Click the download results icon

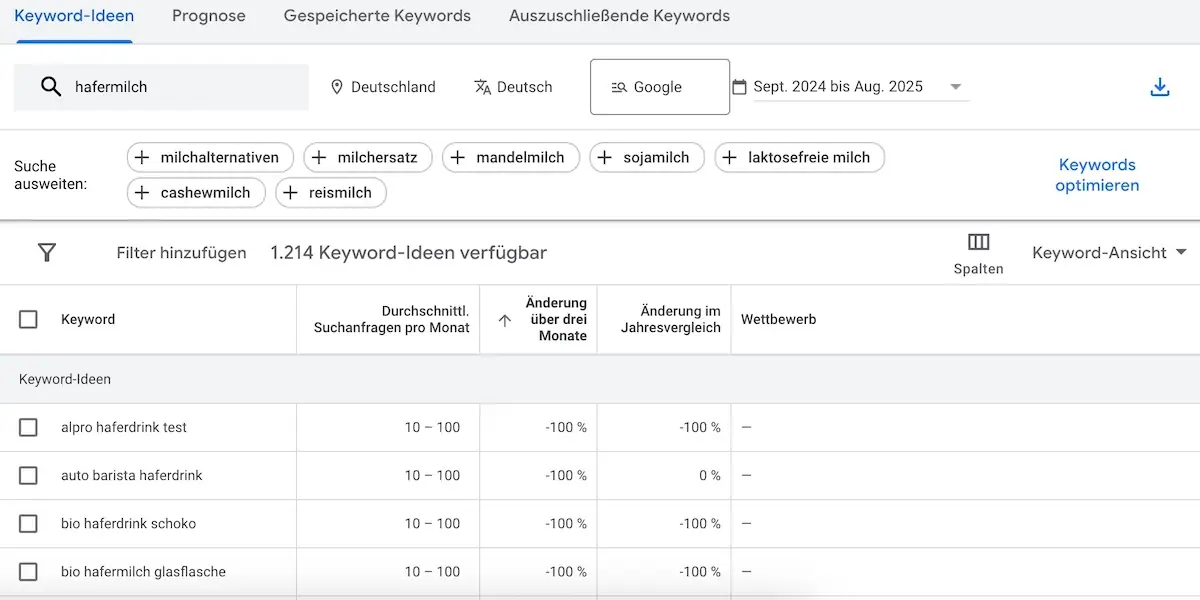coord(1160,87)
